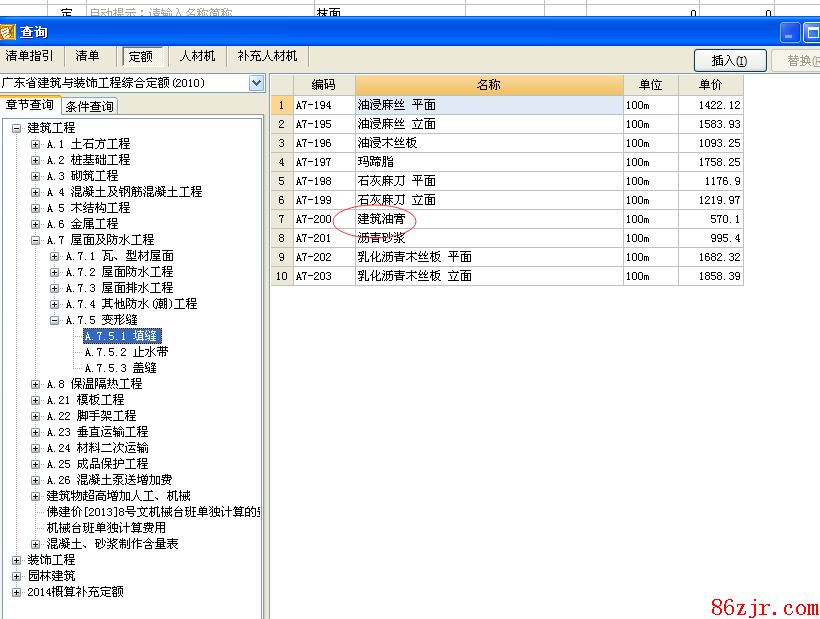Select A.7.5.3 盖缝 tree item
Viewport: 820px width, 619px height.
[120, 368]
